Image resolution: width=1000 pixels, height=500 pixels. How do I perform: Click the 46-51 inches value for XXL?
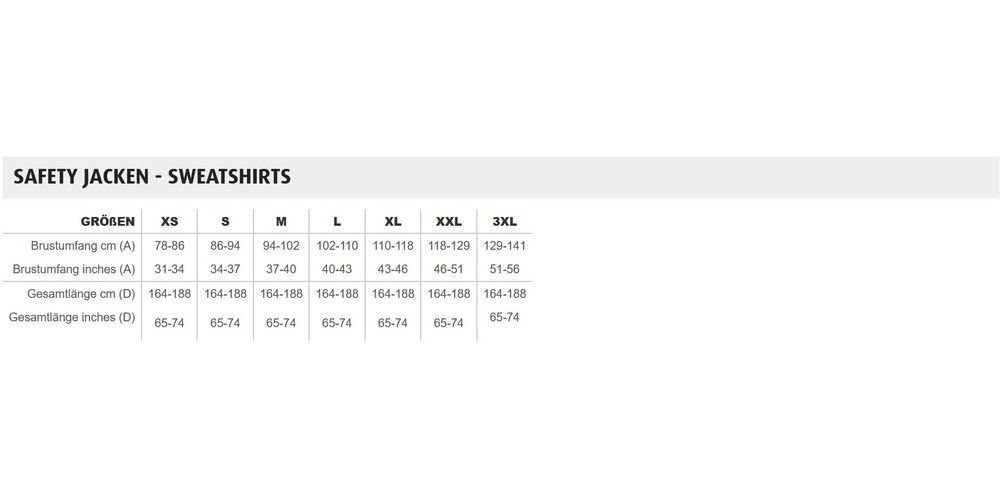(x=448, y=269)
